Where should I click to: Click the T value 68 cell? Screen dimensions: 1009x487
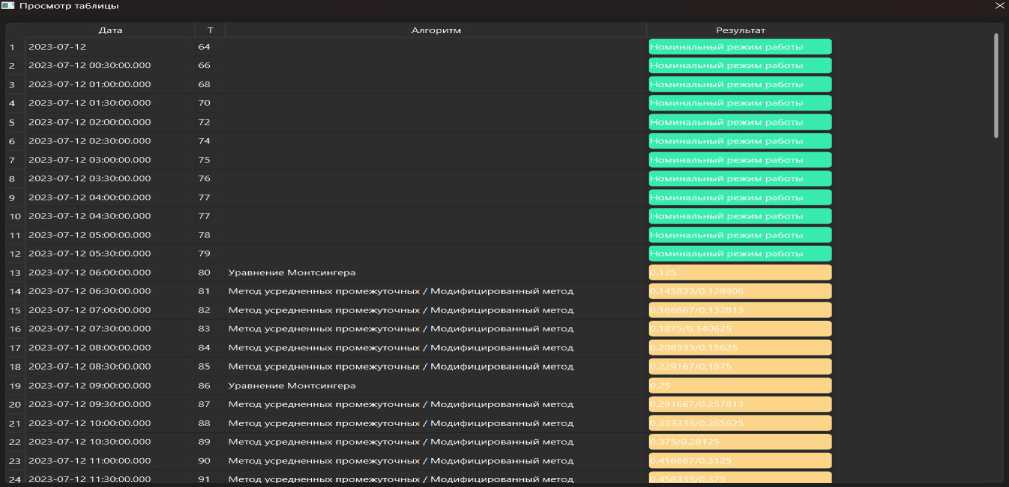pyautogui.click(x=204, y=84)
